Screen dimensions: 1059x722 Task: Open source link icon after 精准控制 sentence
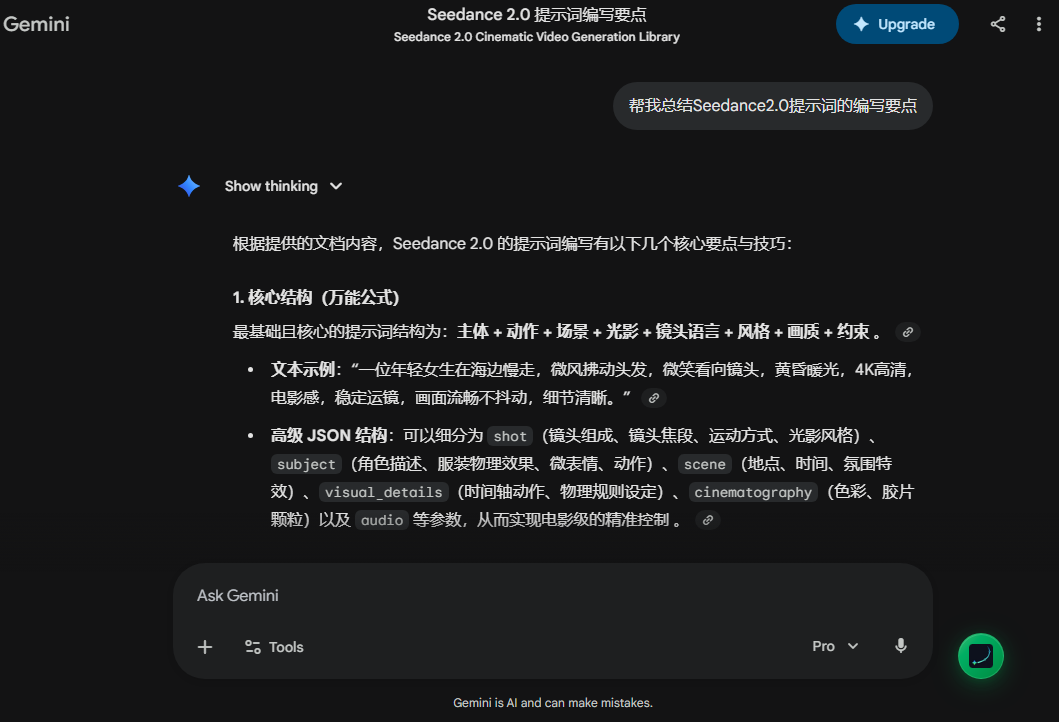708,520
